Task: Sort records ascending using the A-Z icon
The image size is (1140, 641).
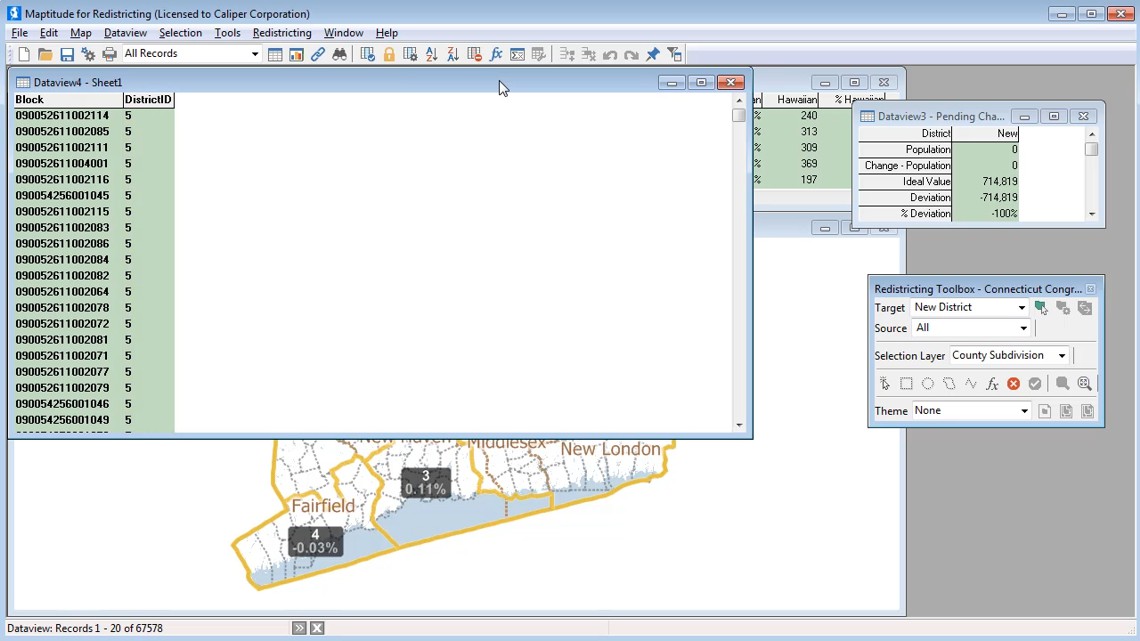Action: coord(431,54)
